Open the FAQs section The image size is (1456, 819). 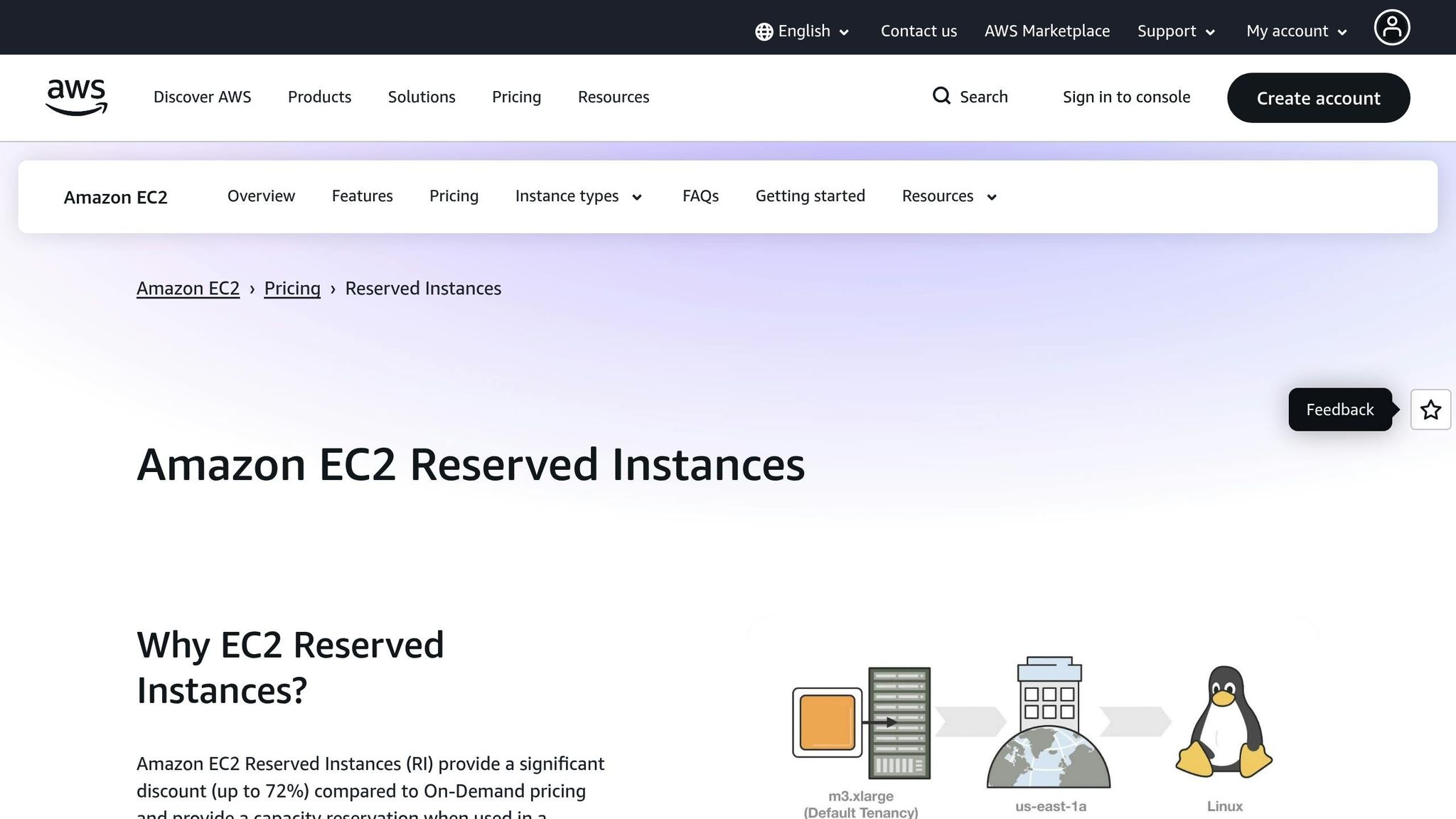tap(700, 196)
